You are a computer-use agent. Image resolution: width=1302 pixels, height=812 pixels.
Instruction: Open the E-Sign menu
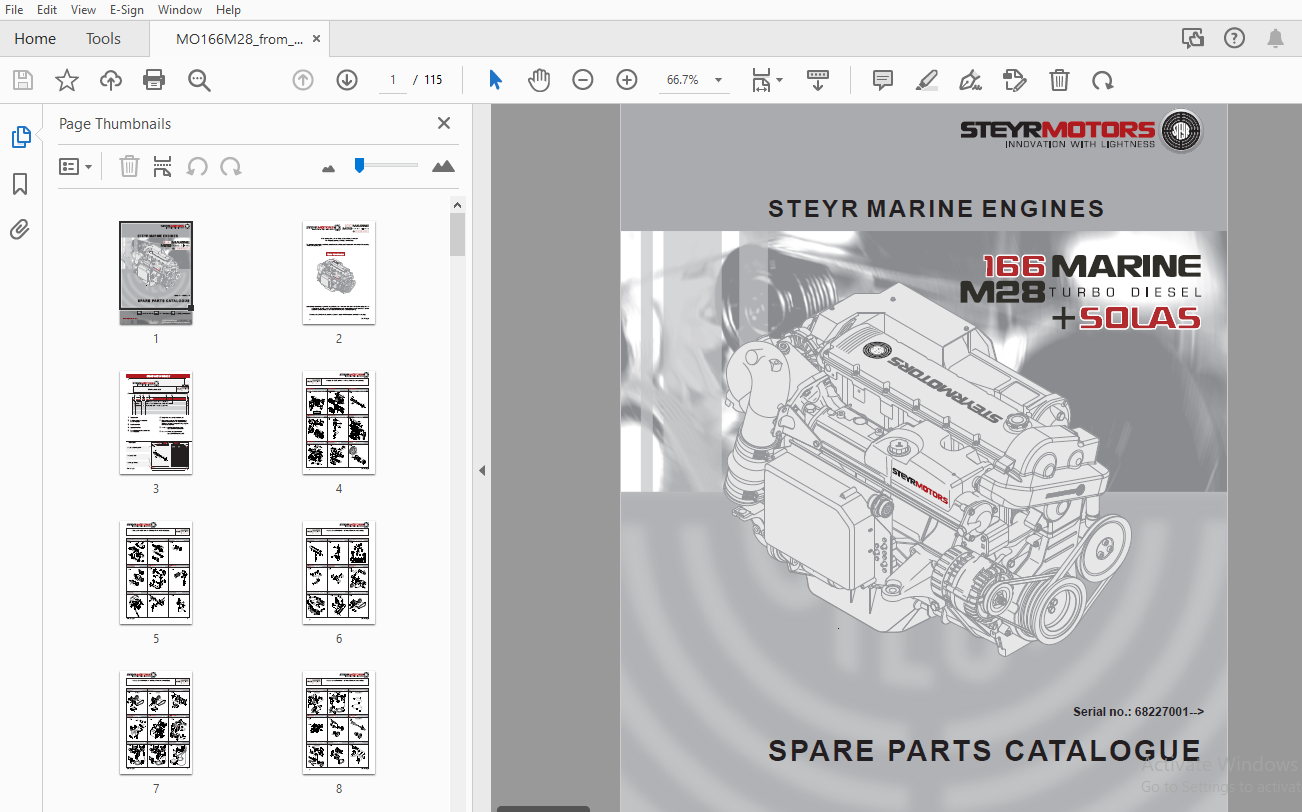click(x=127, y=10)
